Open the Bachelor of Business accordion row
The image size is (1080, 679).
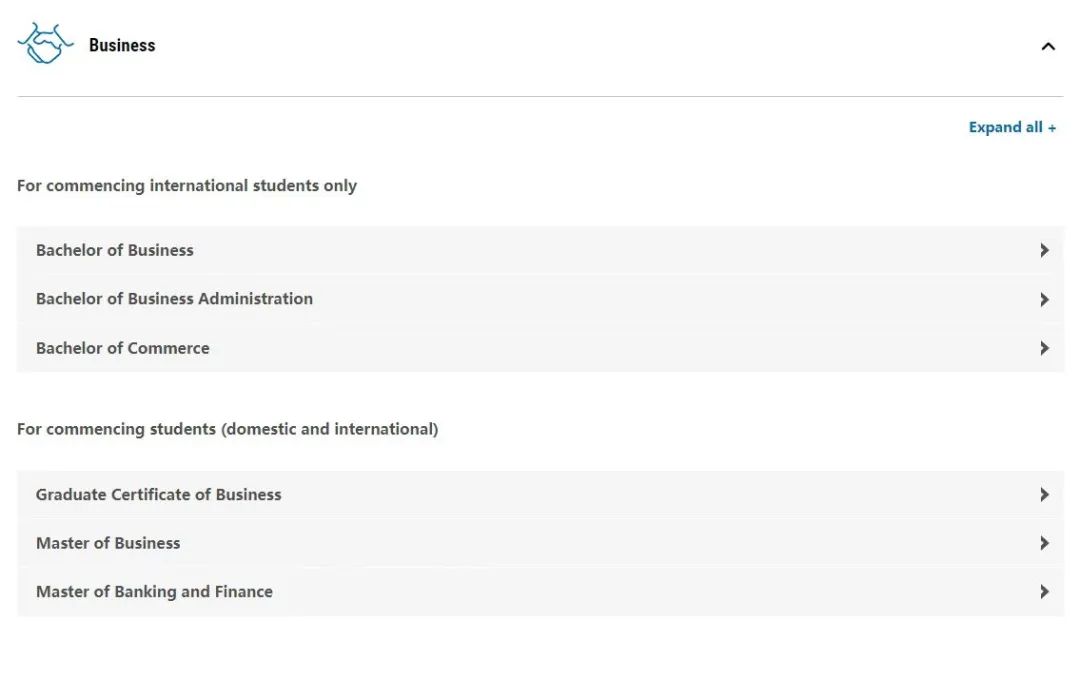pyautogui.click(x=540, y=250)
